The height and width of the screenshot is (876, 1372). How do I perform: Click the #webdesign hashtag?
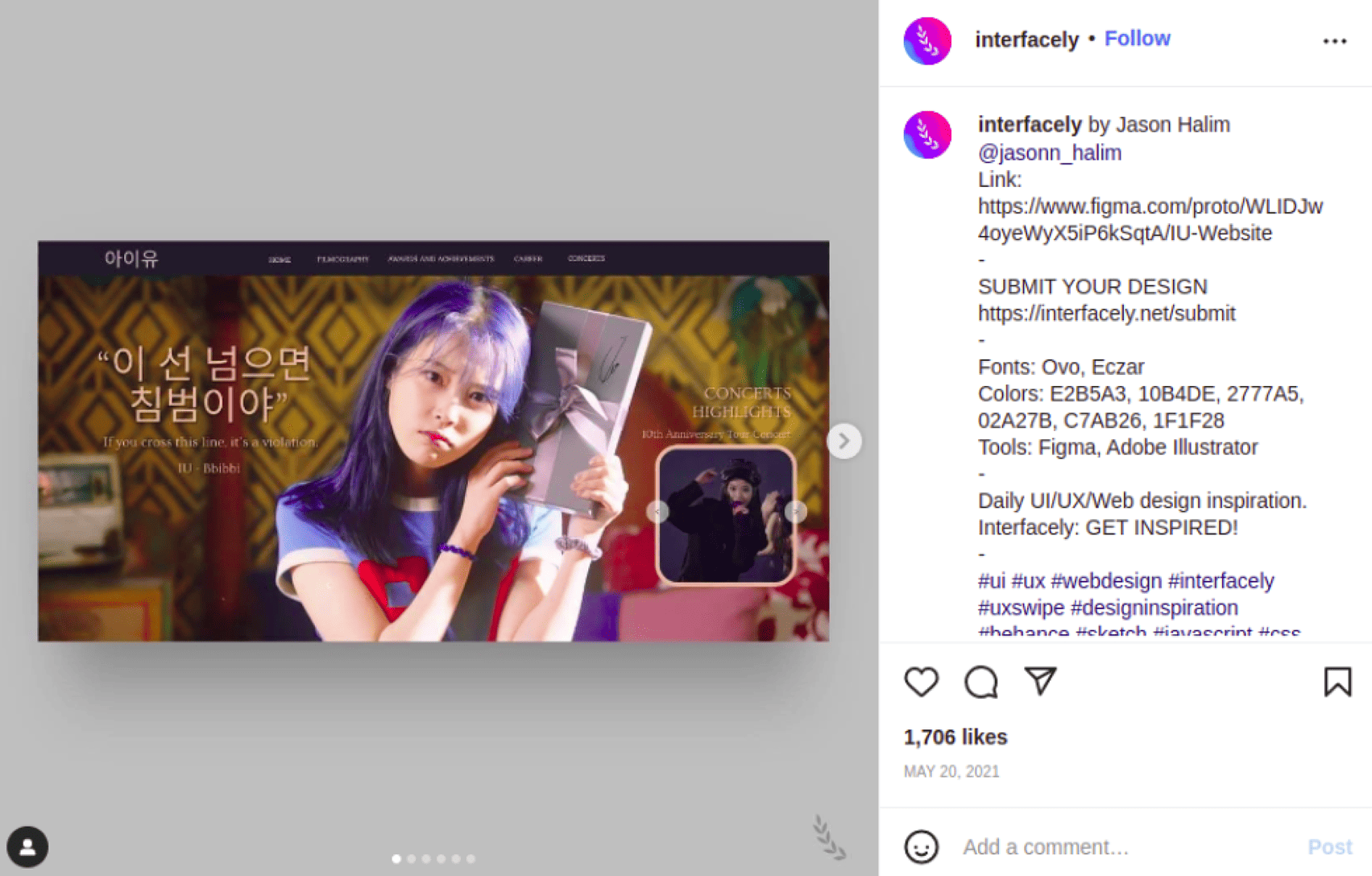coord(1106,581)
